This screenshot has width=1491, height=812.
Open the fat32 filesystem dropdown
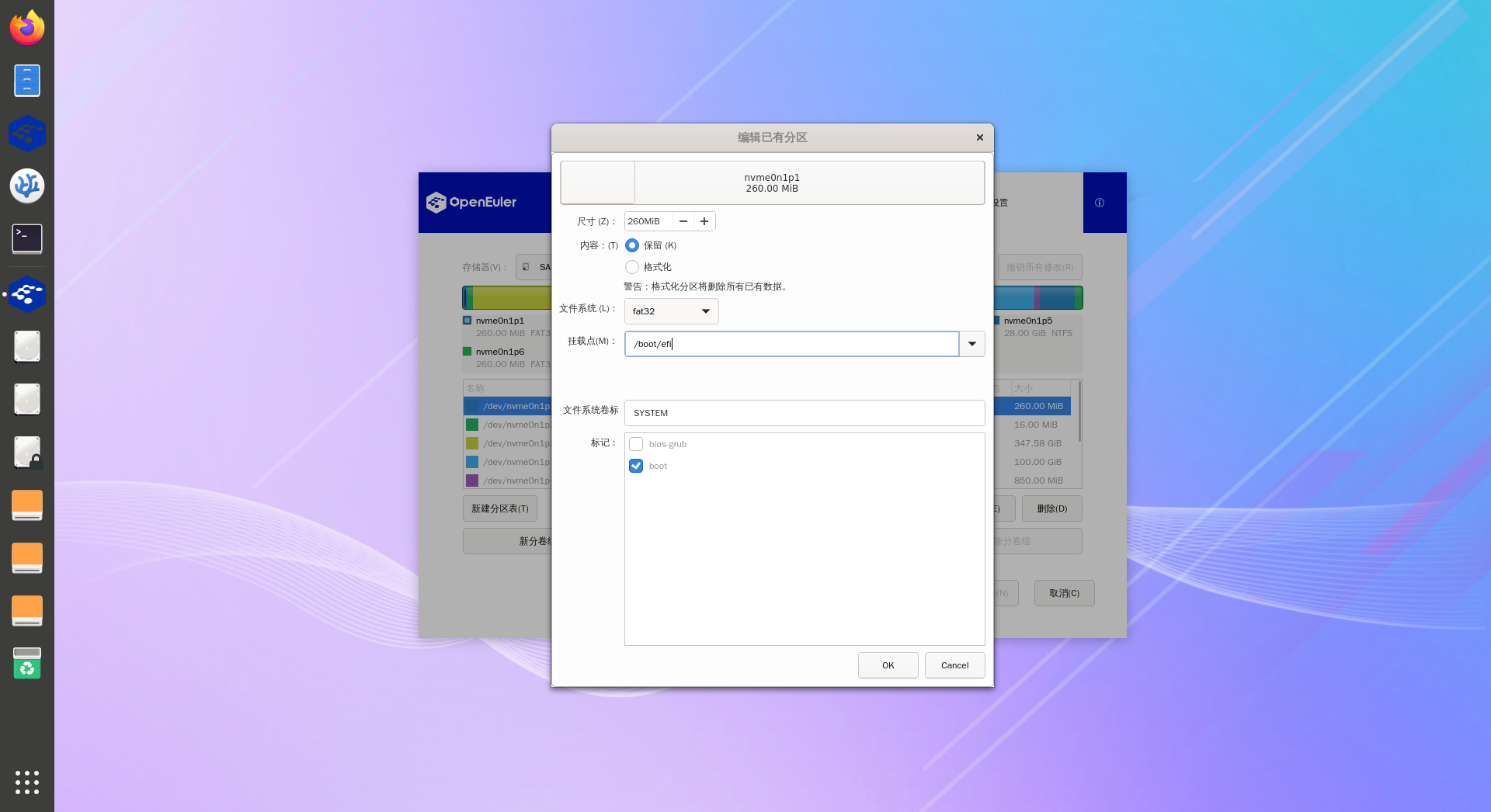pyautogui.click(x=671, y=311)
